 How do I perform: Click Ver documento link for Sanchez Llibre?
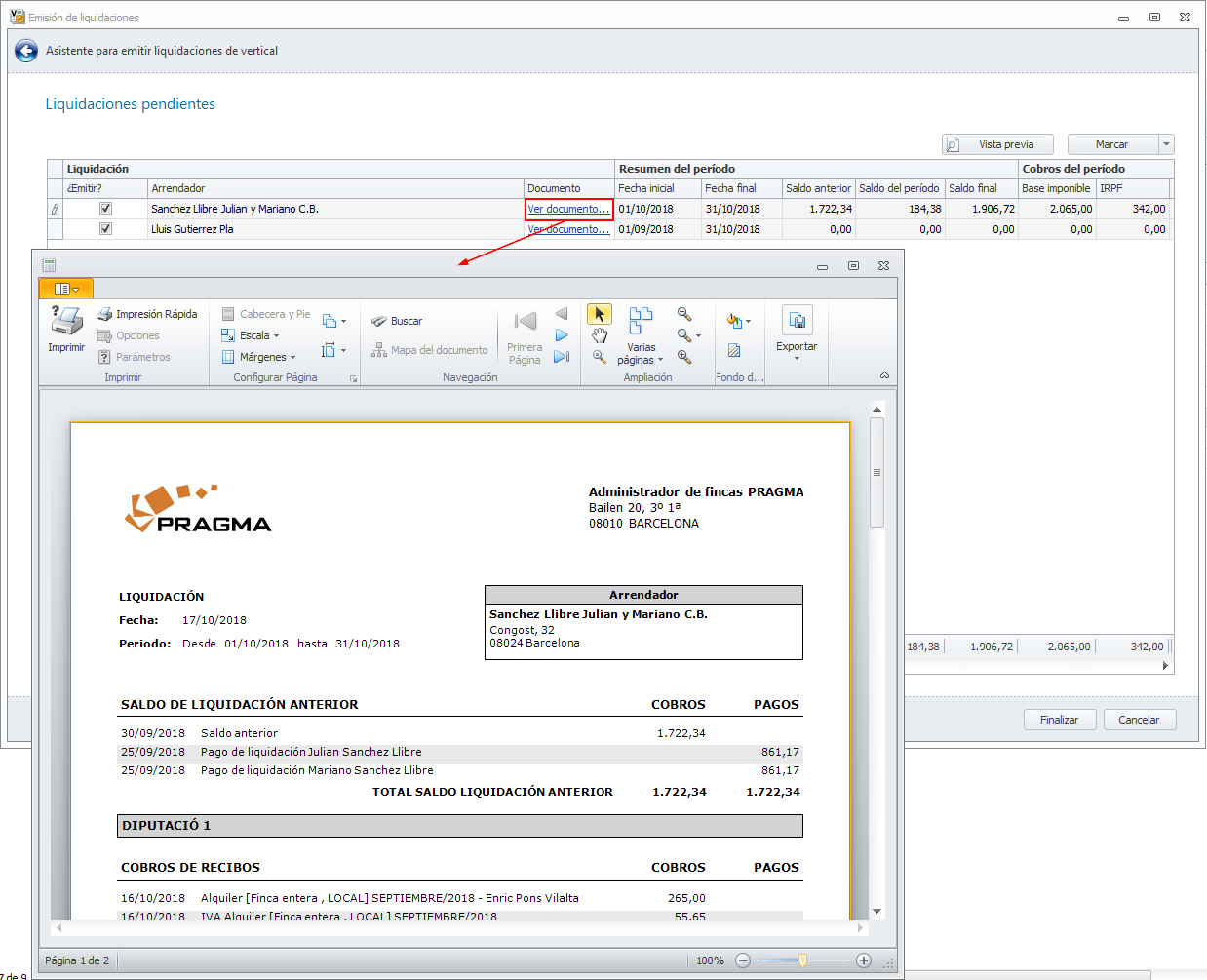[x=568, y=209]
